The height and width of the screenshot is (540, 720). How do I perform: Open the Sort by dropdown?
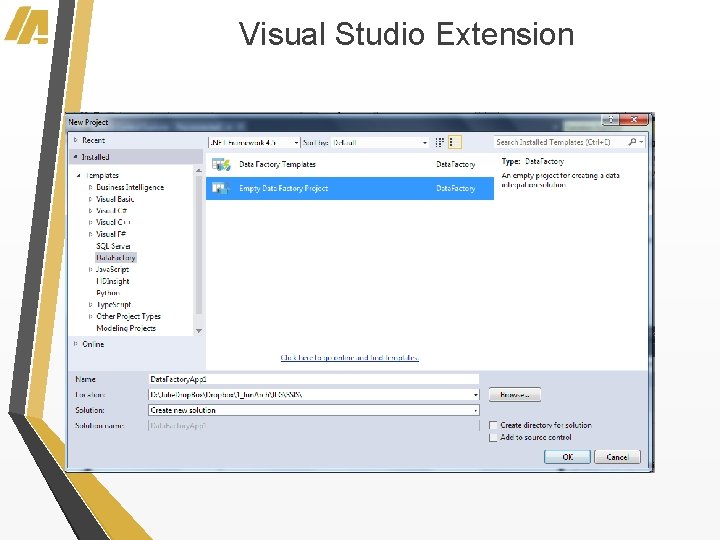[381, 143]
